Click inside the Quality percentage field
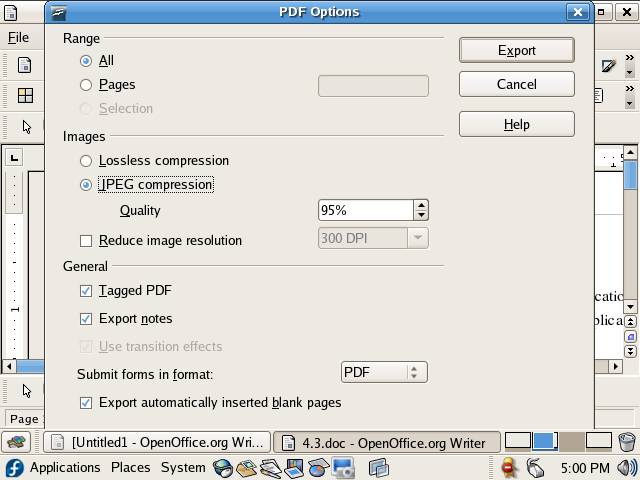The image size is (640, 480). (x=365, y=210)
